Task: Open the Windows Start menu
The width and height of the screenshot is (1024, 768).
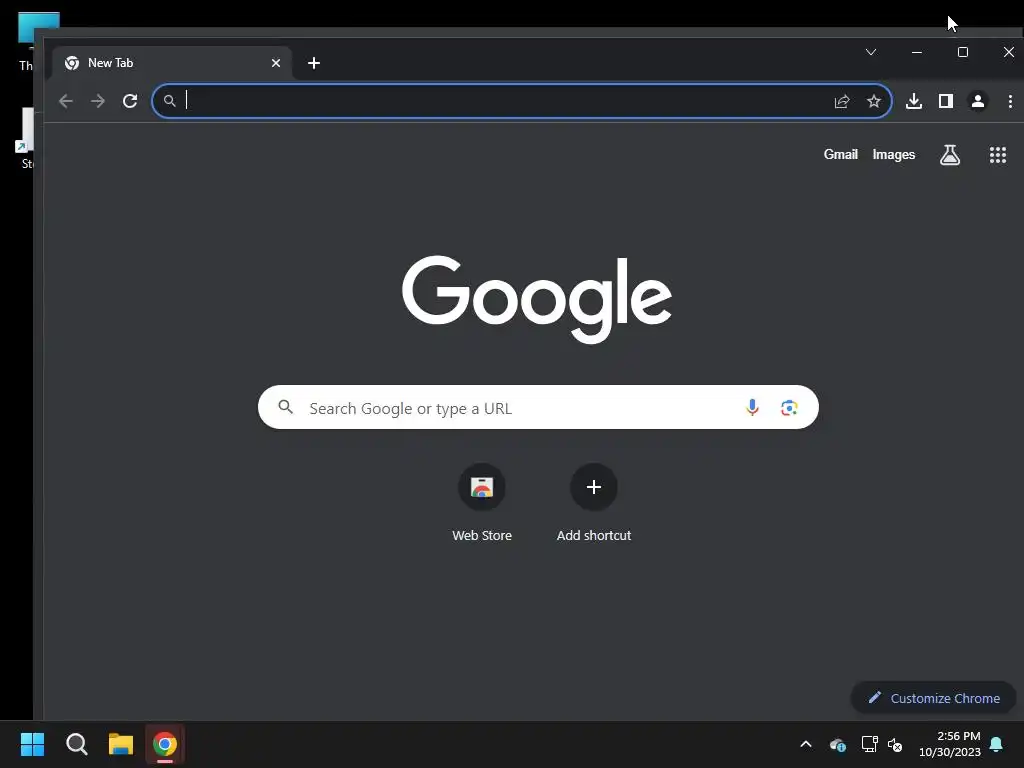Action: tap(32, 744)
